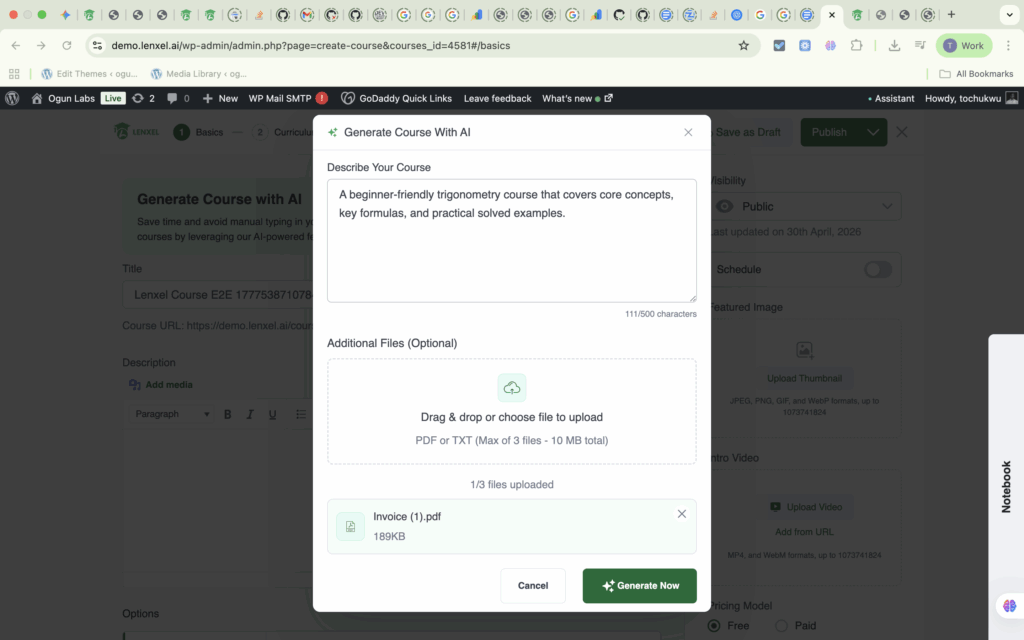1024x640 pixels.
Task: Click the AI sparkle icon in dialog header
Action: pyautogui.click(x=332, y=132)
